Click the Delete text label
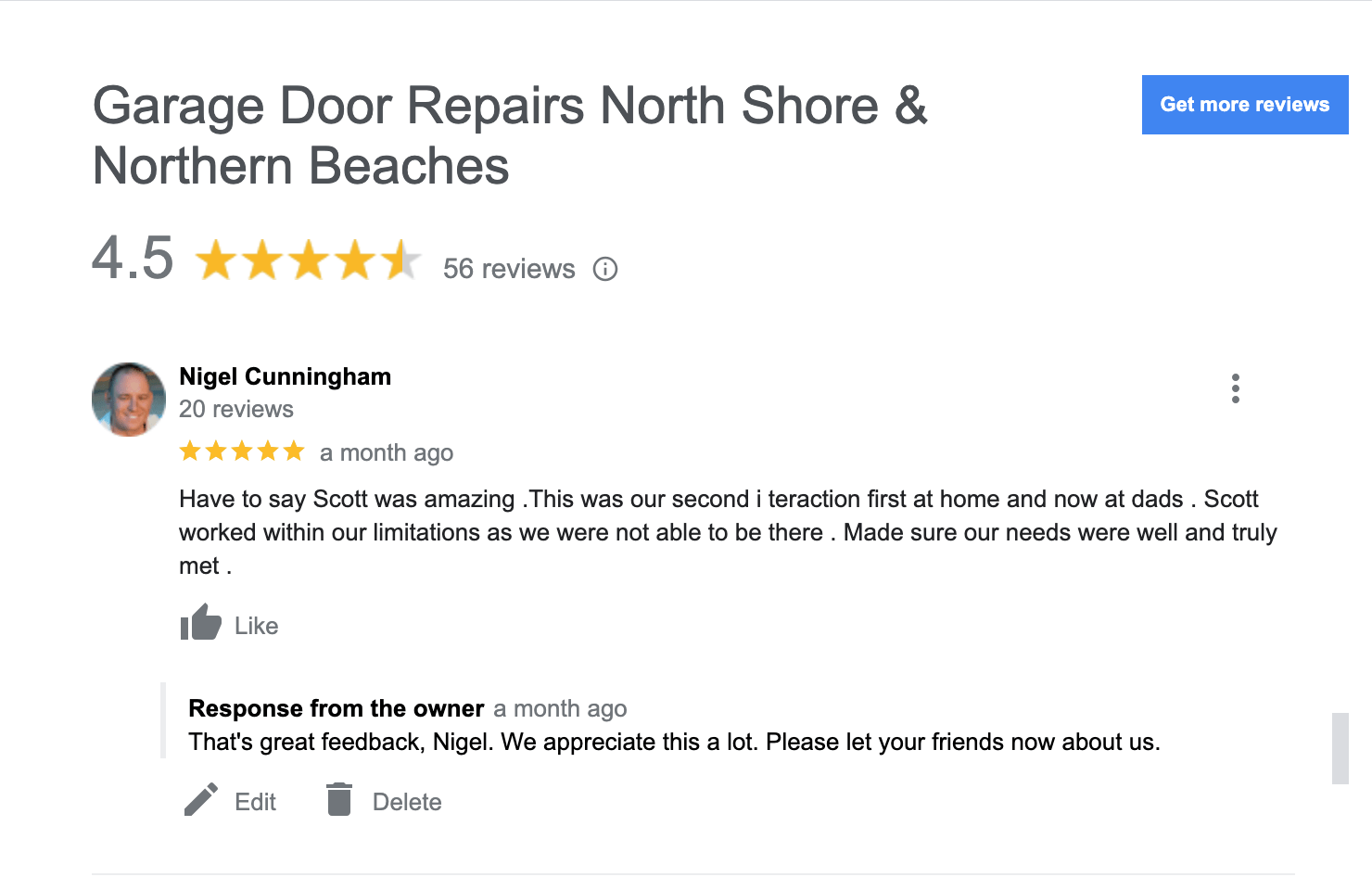This screenshot has height=877, width=1372. coord(407,802)
